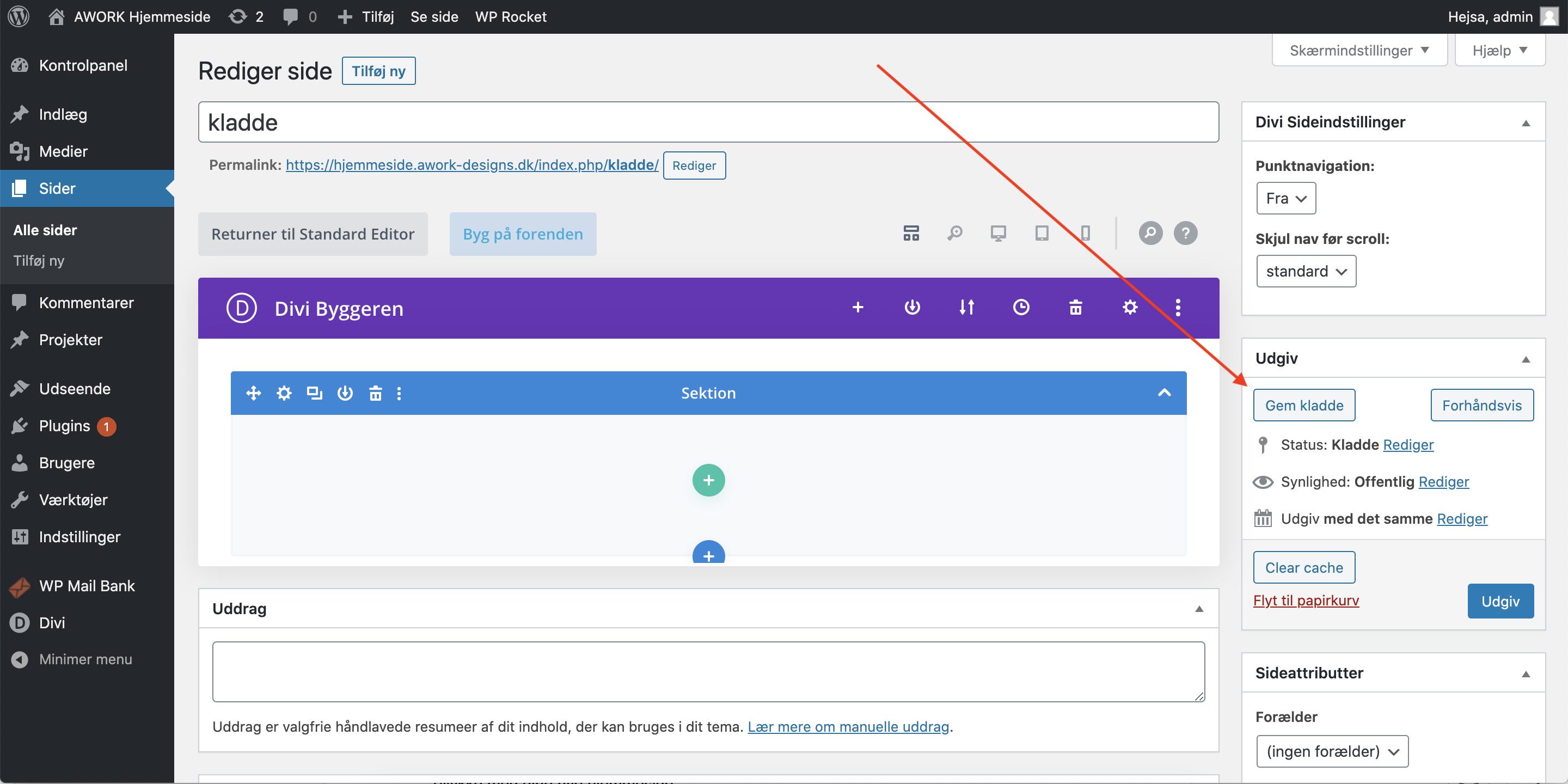This screenshot has width=1568, height=784.
Task: Click Tilføj ny button beside Rediger side
Action: point(378,71)
